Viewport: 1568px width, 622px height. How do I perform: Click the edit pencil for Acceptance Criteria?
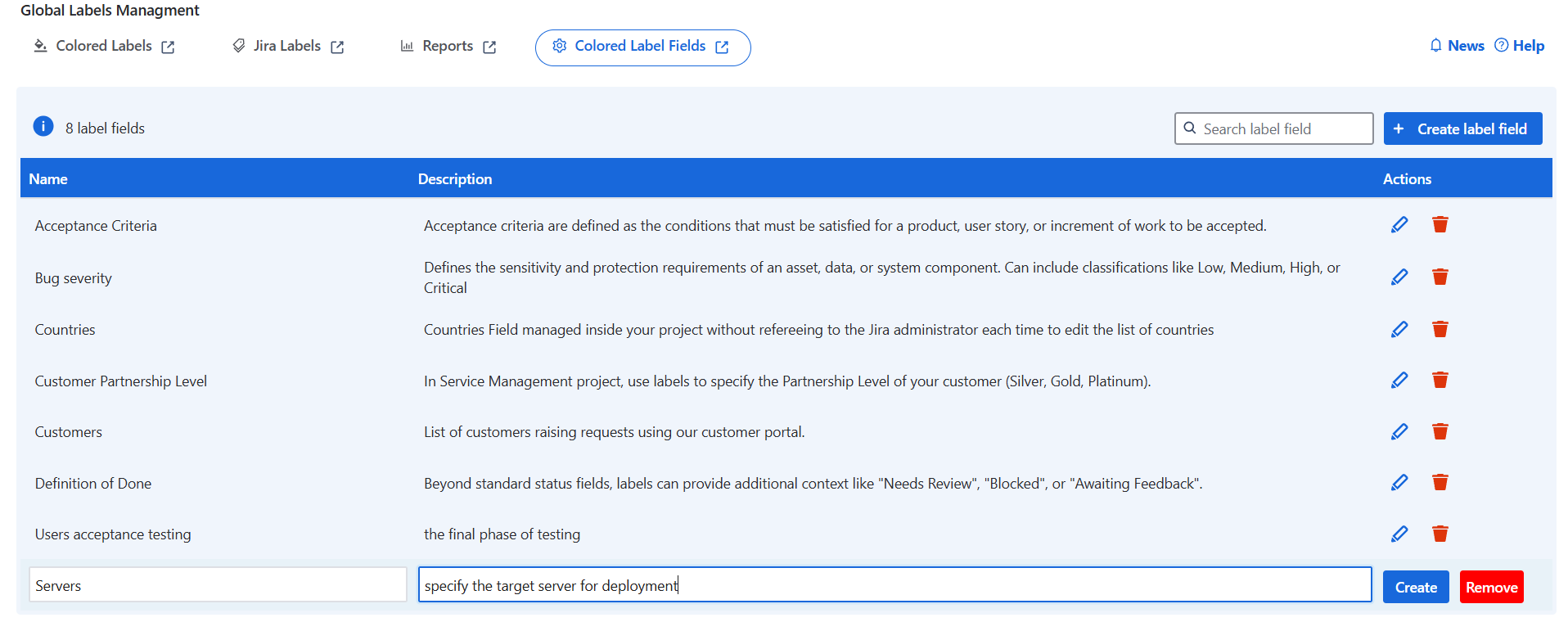point(1399,225)
